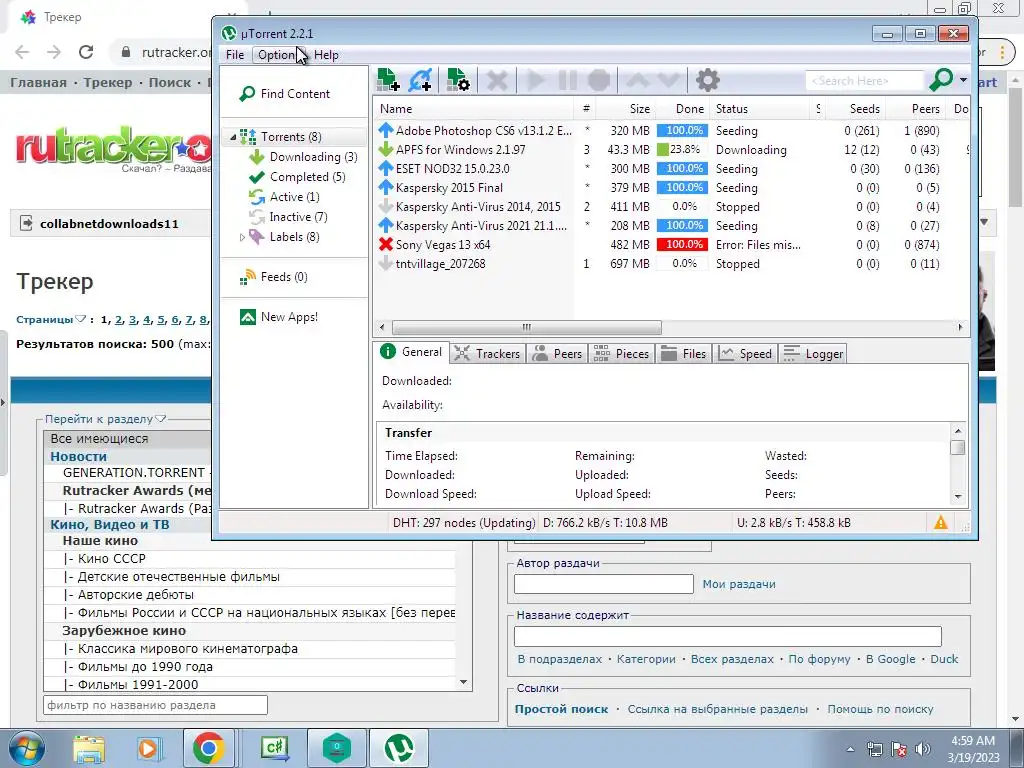
Task: Switch to the Peers tab
Action: [557, 353]
